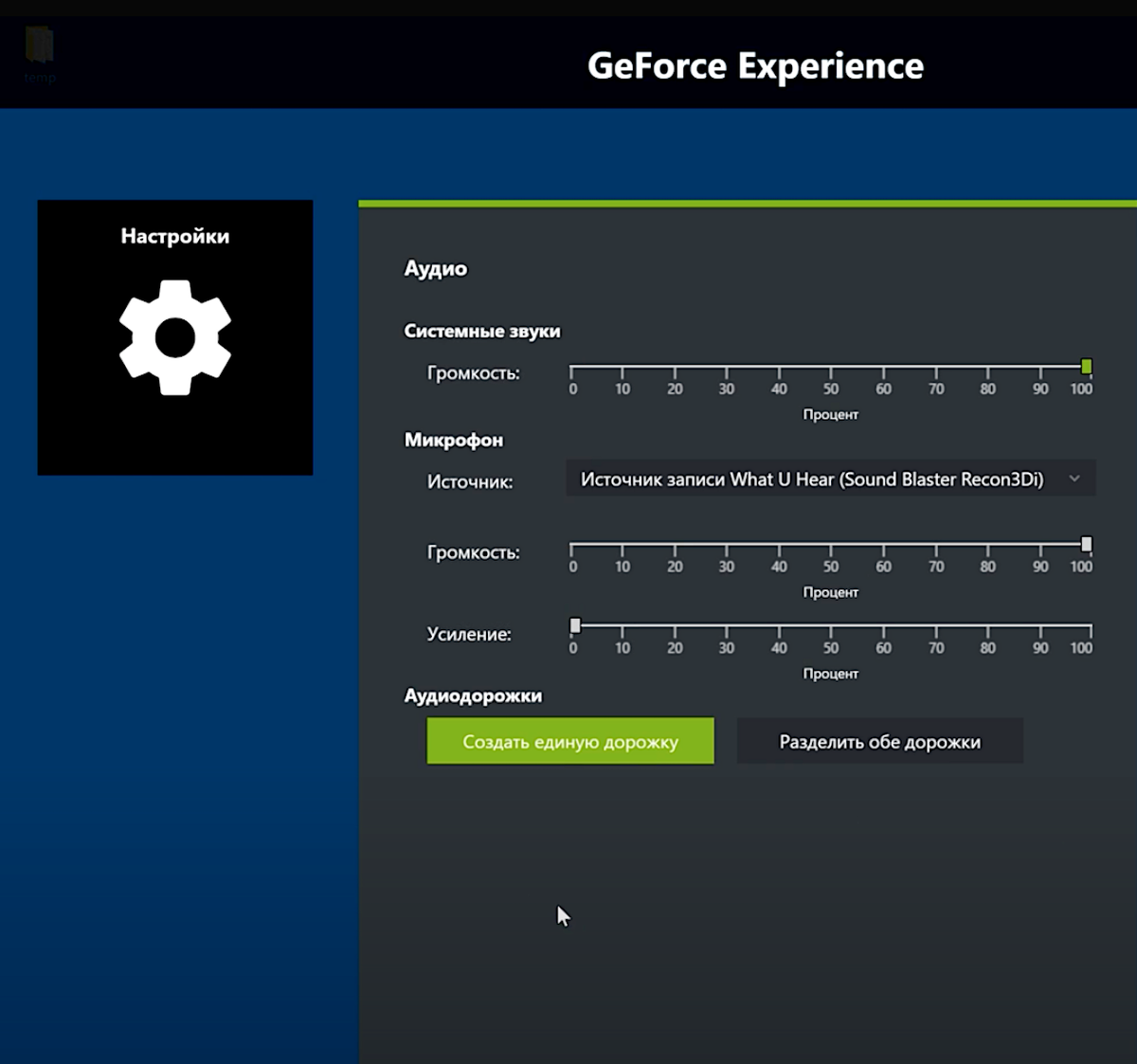Click Разделить обе дорожки button

(880, 741)
